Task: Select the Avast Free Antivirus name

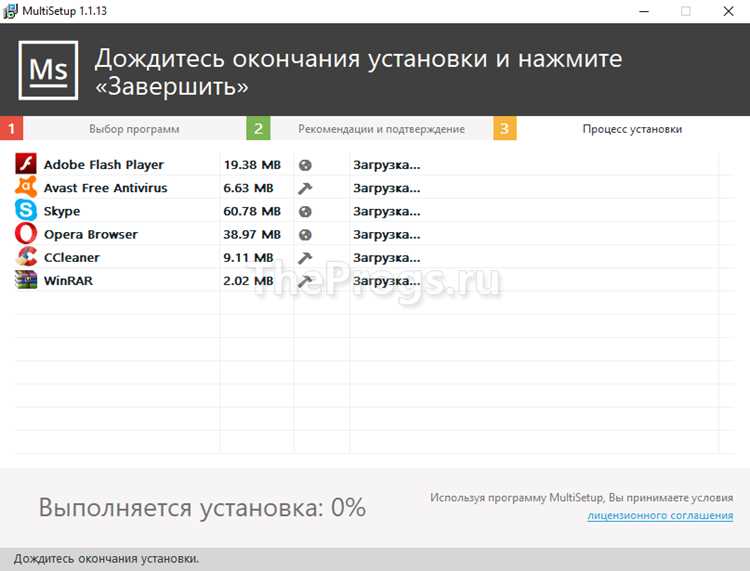Action: (106, 188)
